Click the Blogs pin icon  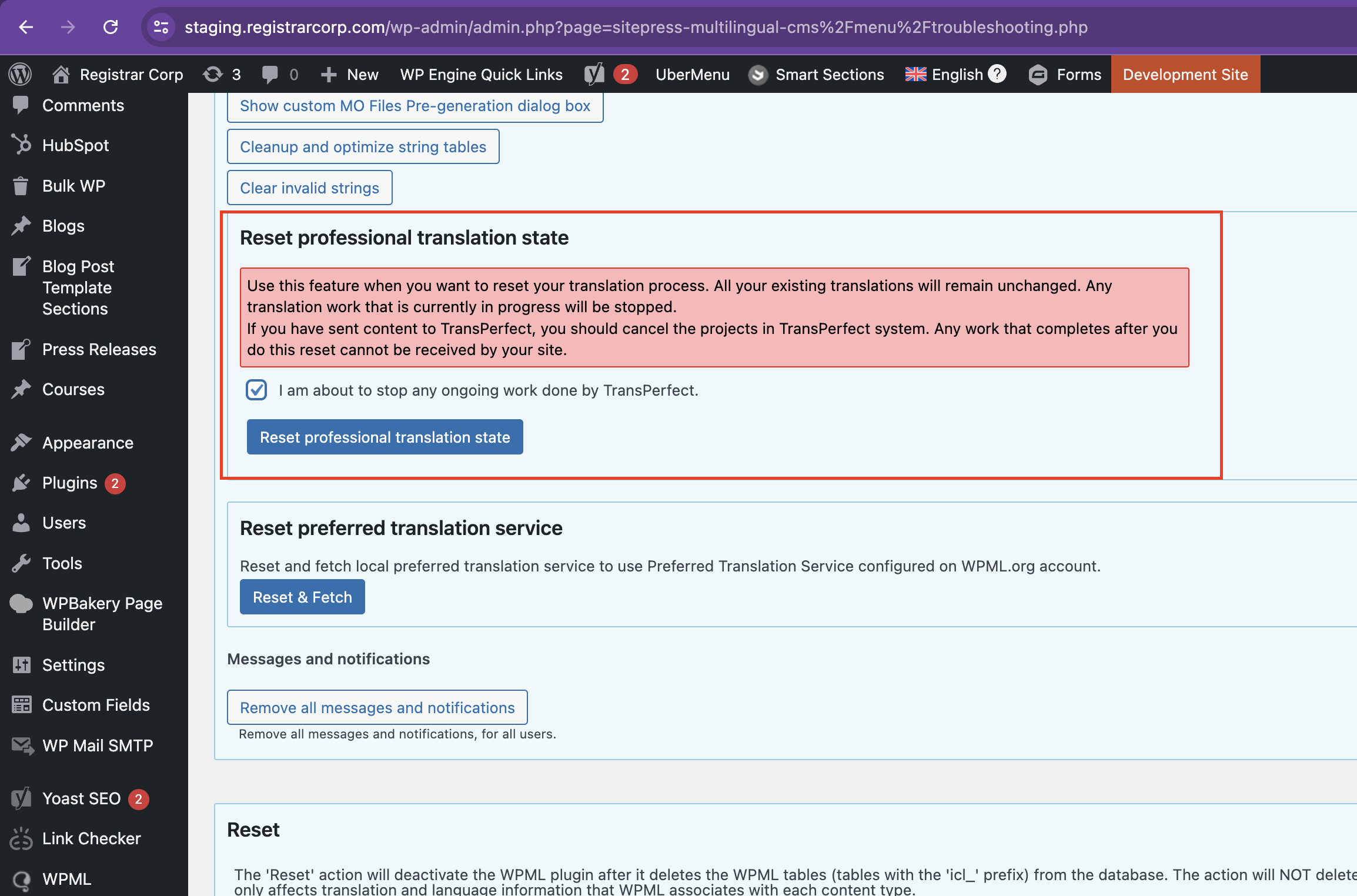coord(21,226)
